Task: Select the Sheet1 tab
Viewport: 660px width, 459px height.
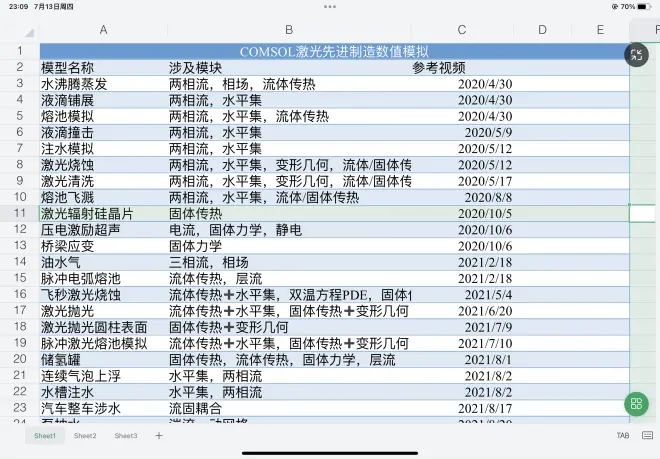Action: pyautogui.click(x=45, y=436)
